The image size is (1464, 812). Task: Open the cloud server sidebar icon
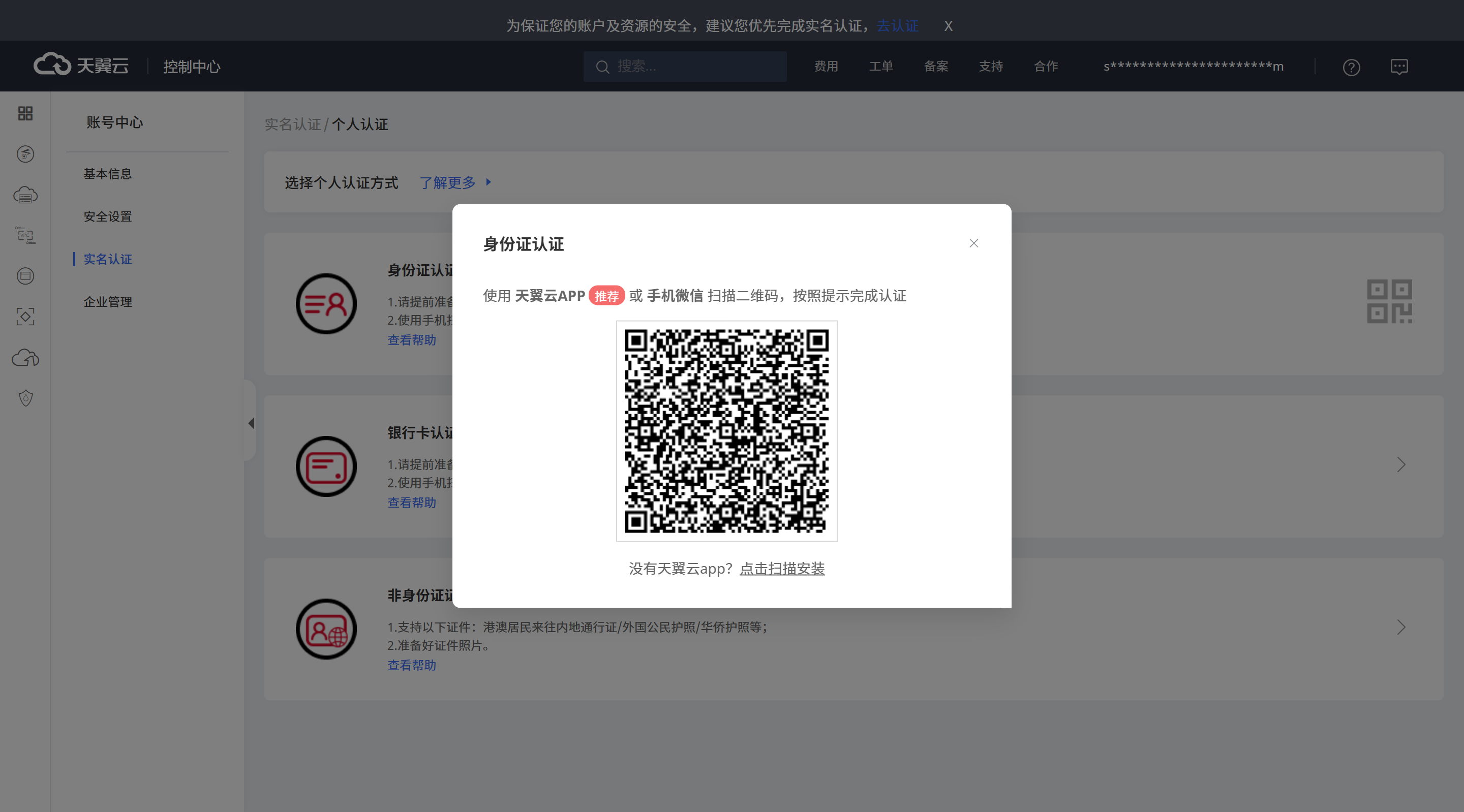click(25, 195)
